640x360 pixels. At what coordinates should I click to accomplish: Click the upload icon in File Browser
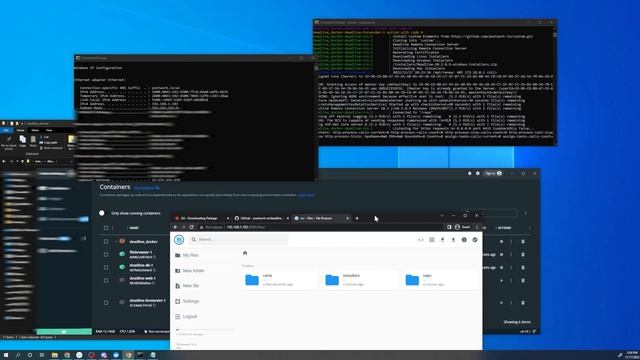point(453,240)
